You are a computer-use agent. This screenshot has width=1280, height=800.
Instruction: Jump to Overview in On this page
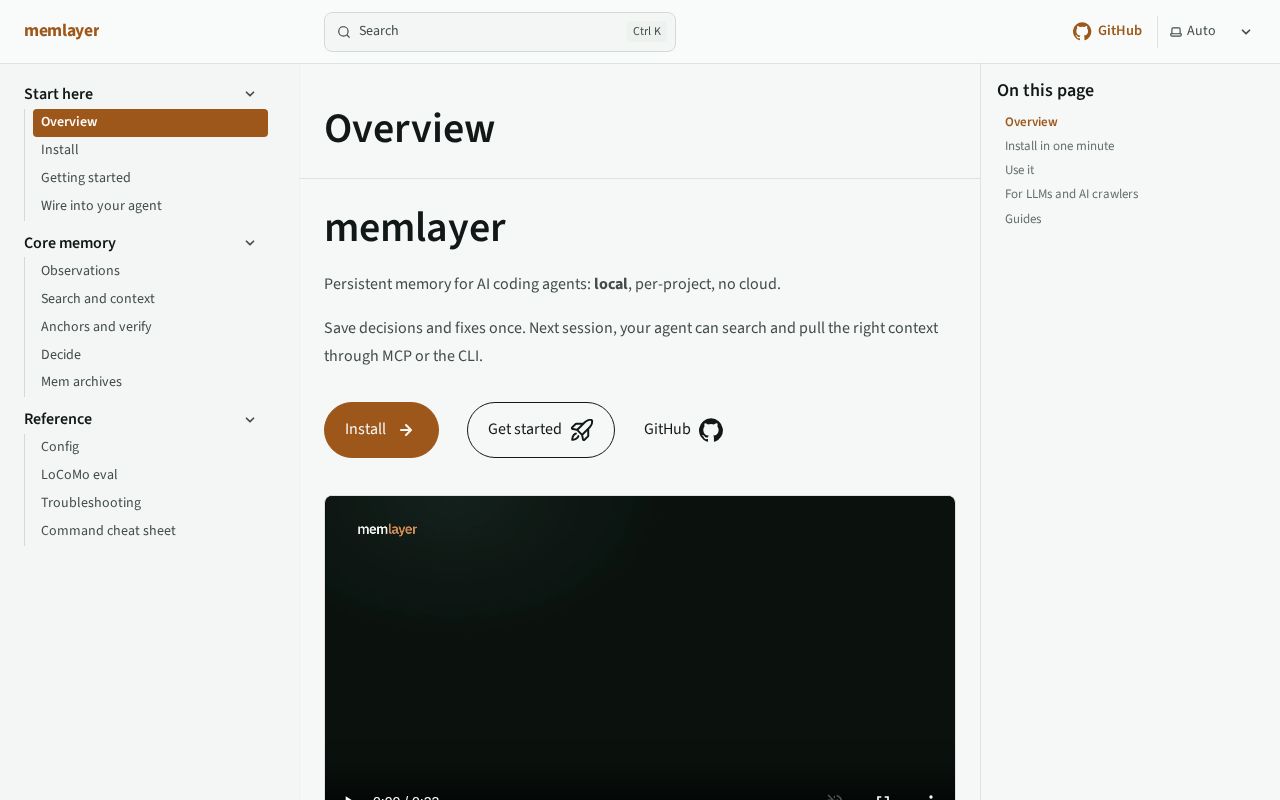[1031, 122]
